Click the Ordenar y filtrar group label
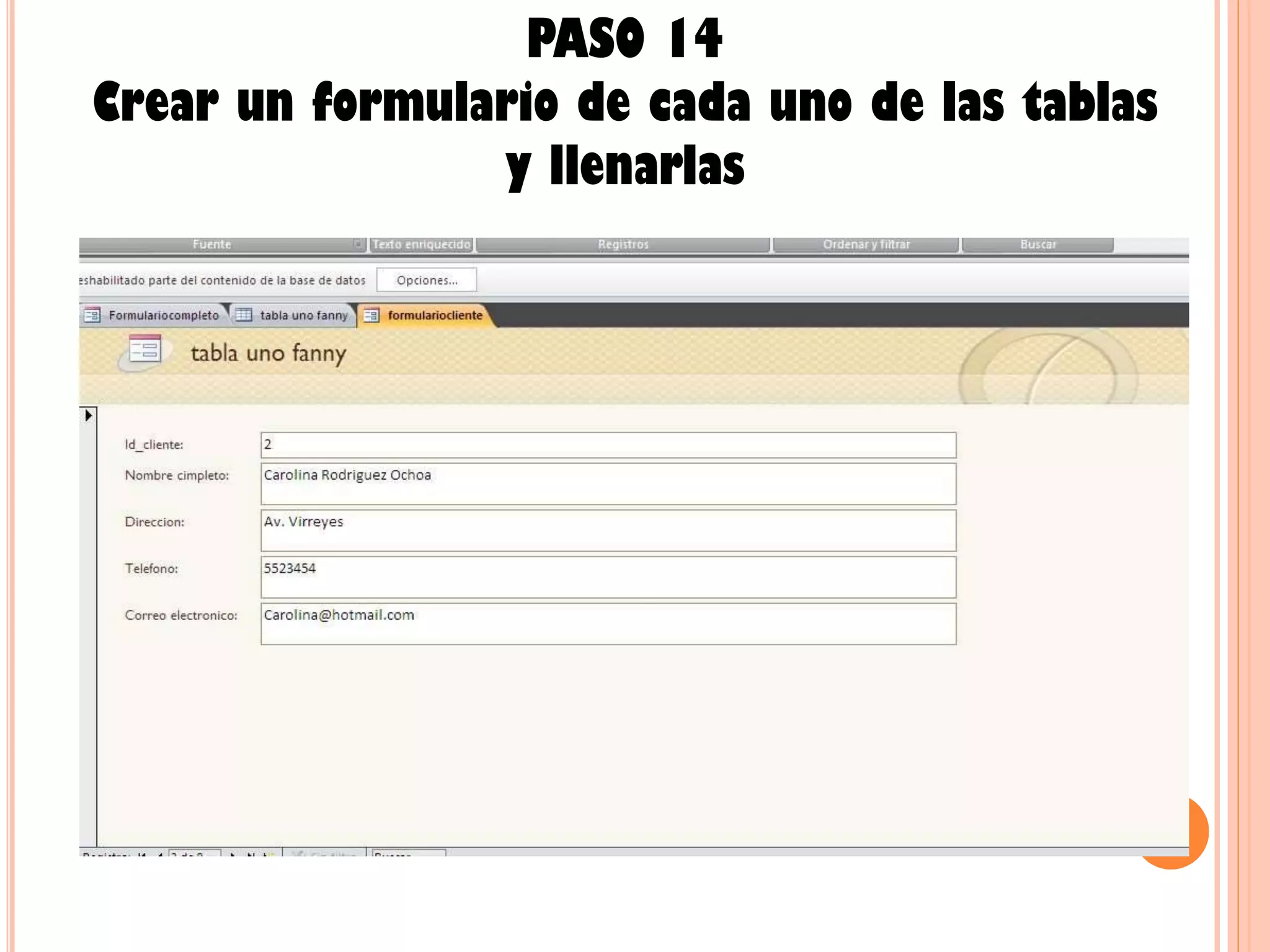 tap(866, 244)
